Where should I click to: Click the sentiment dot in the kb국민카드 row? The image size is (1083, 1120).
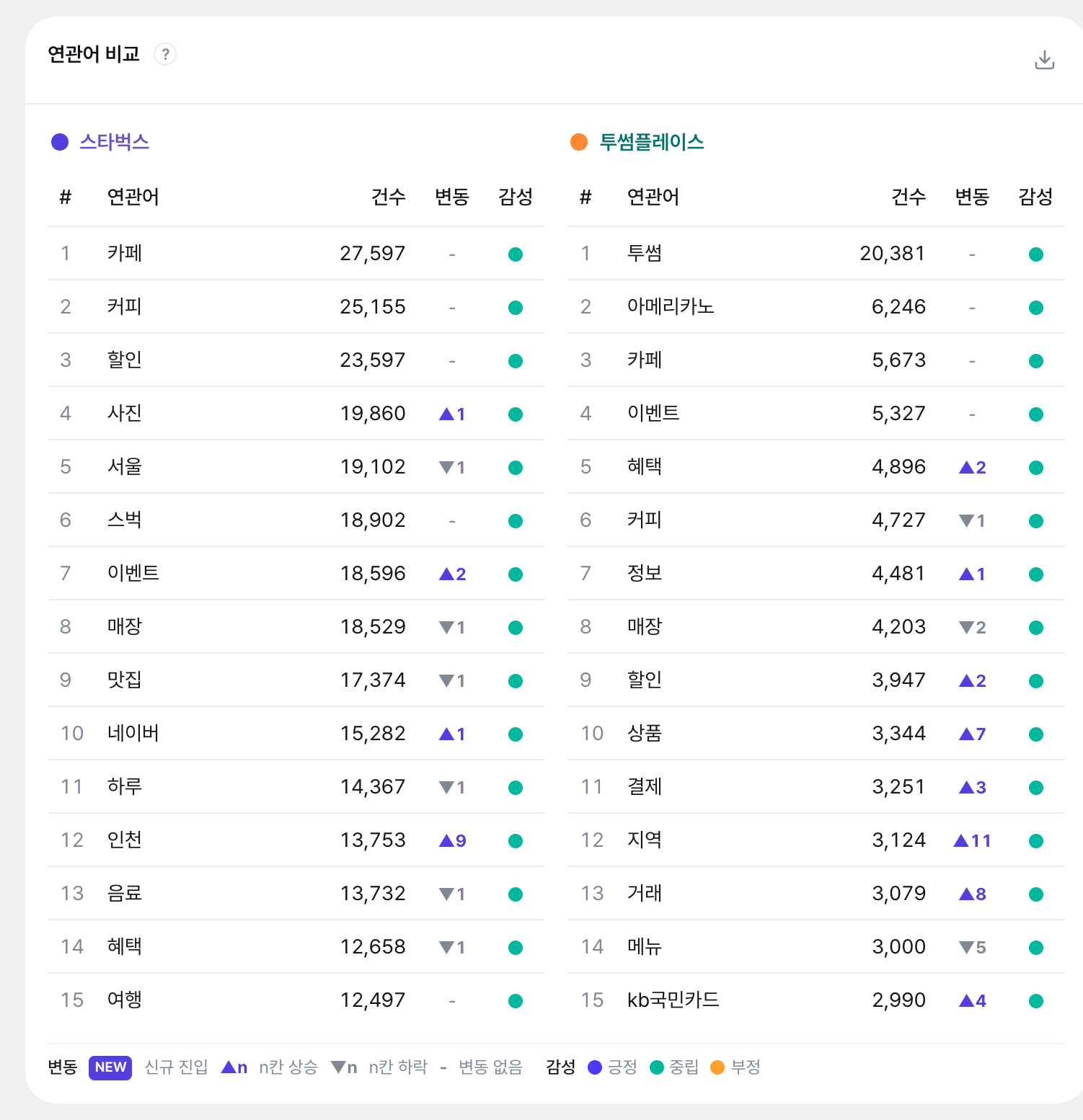(1036, 1000)
